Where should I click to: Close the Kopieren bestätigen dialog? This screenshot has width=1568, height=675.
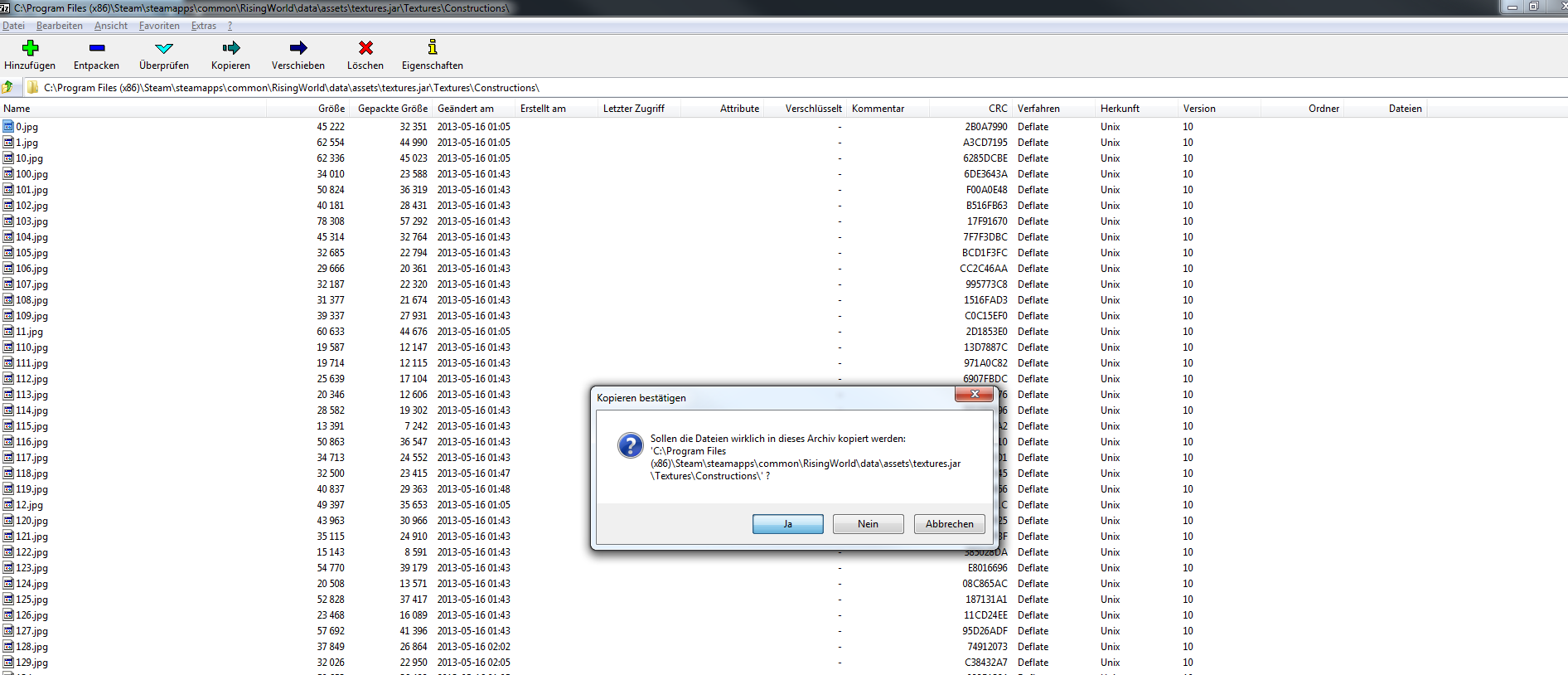[x=974, y=395]
